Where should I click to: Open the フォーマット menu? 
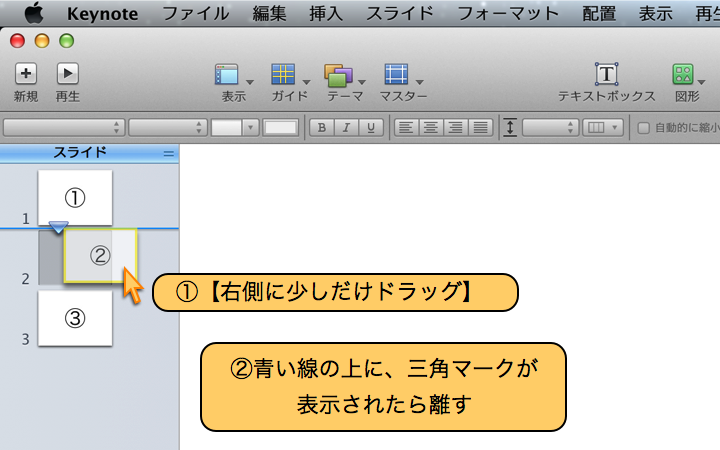click(508, 13)
